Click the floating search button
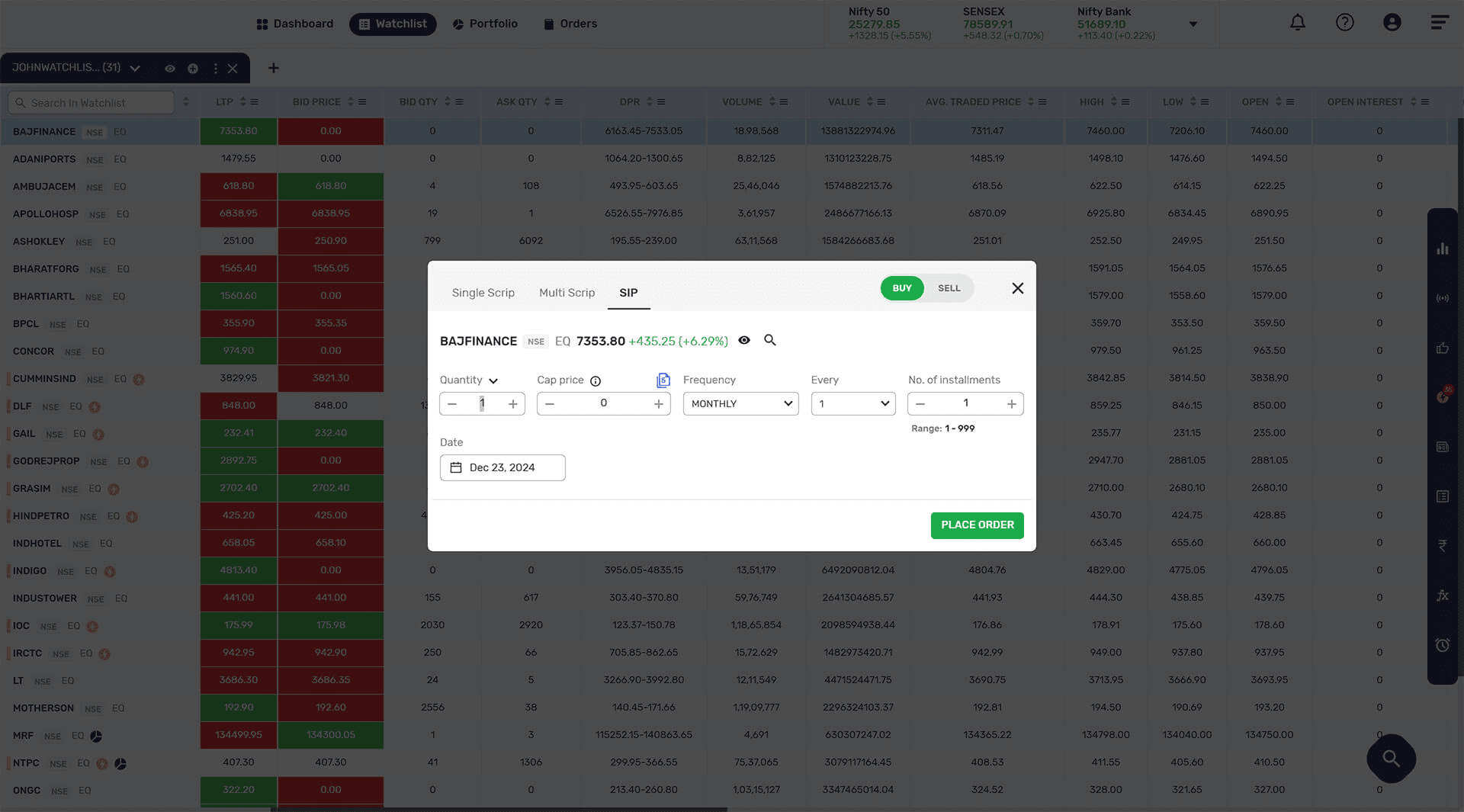 1391,758
